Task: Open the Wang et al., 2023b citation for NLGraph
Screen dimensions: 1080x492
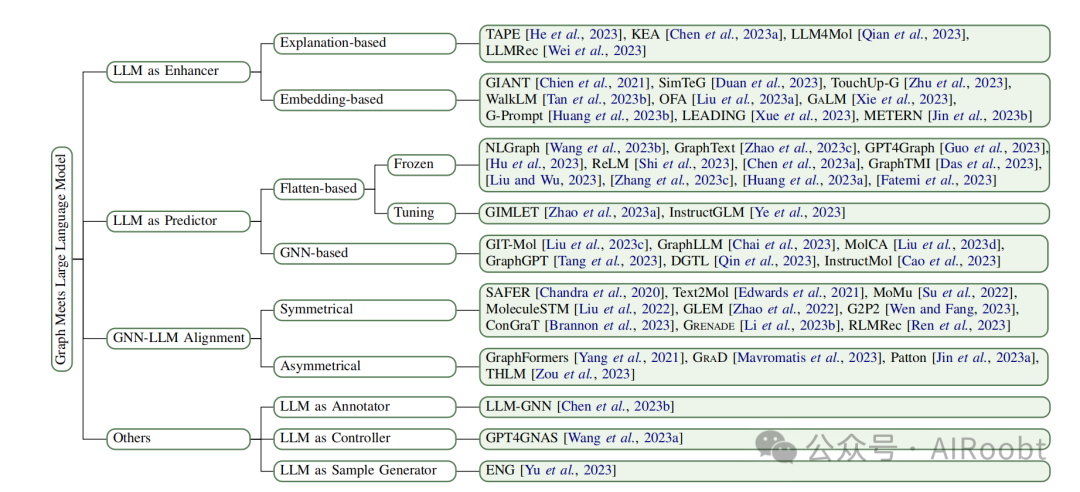Action: pyautogui.click(x=605, y=148)
